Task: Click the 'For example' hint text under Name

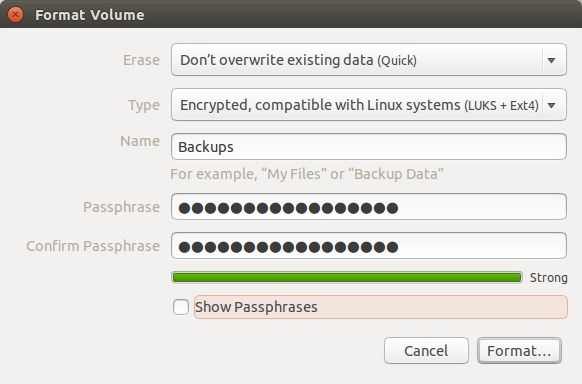Action: tap(307, 174)
